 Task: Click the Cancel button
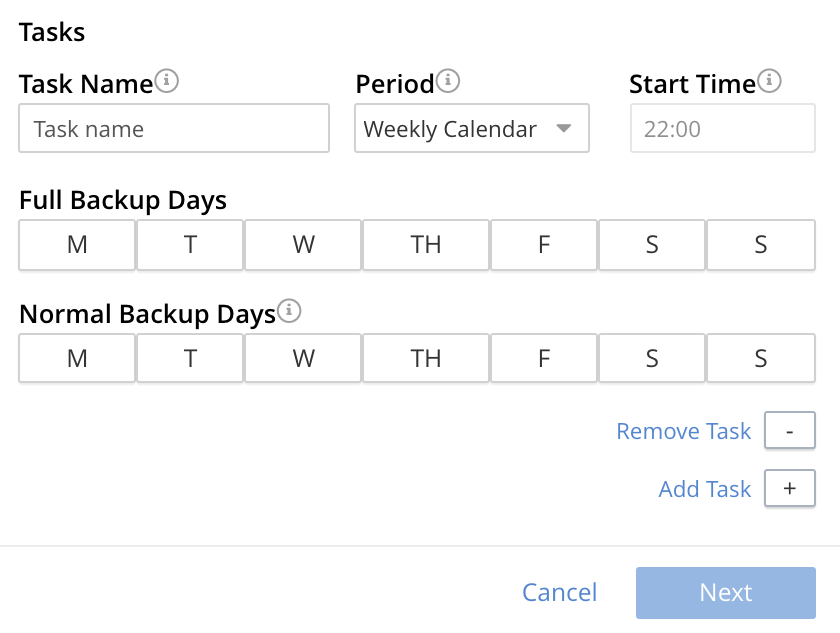(x=559, y=592)
